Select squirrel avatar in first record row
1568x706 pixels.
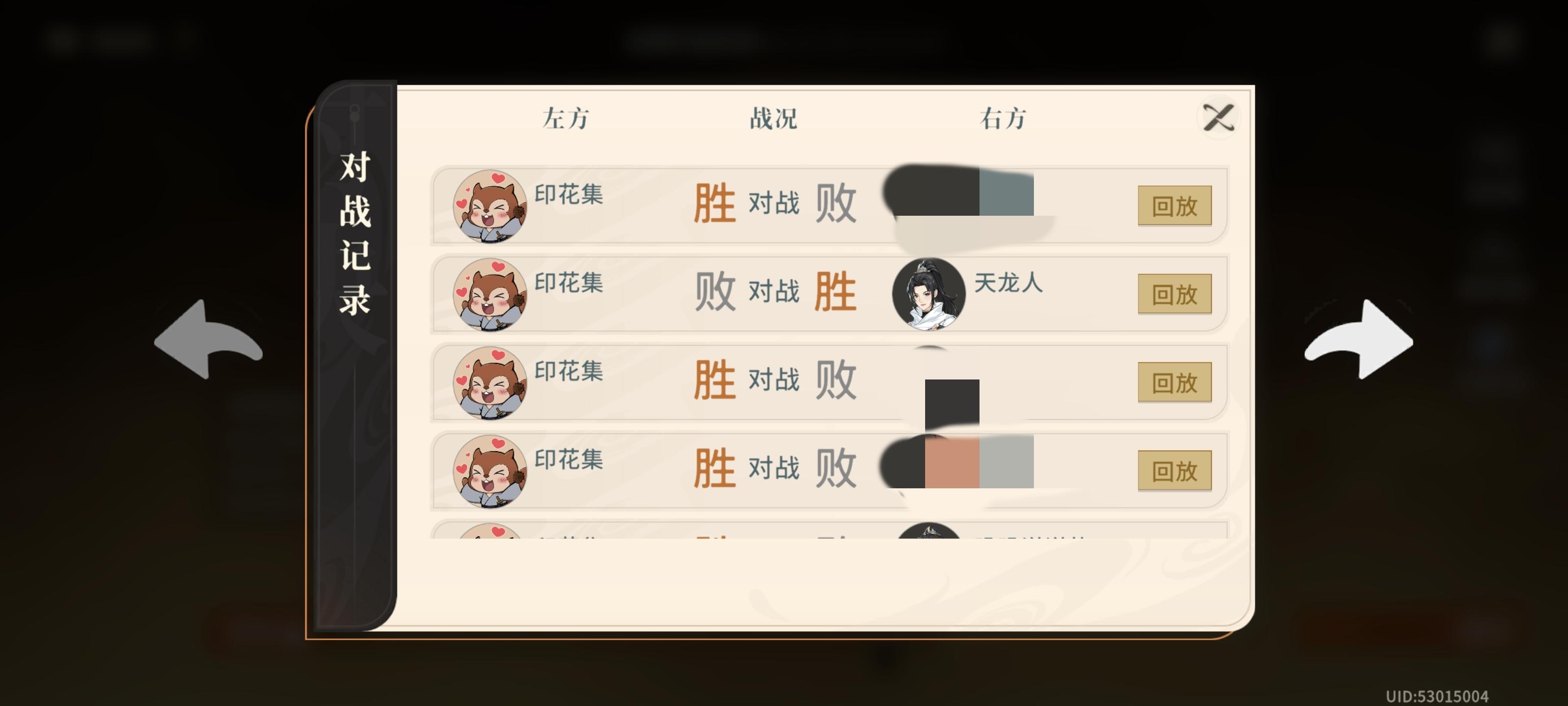490,206
